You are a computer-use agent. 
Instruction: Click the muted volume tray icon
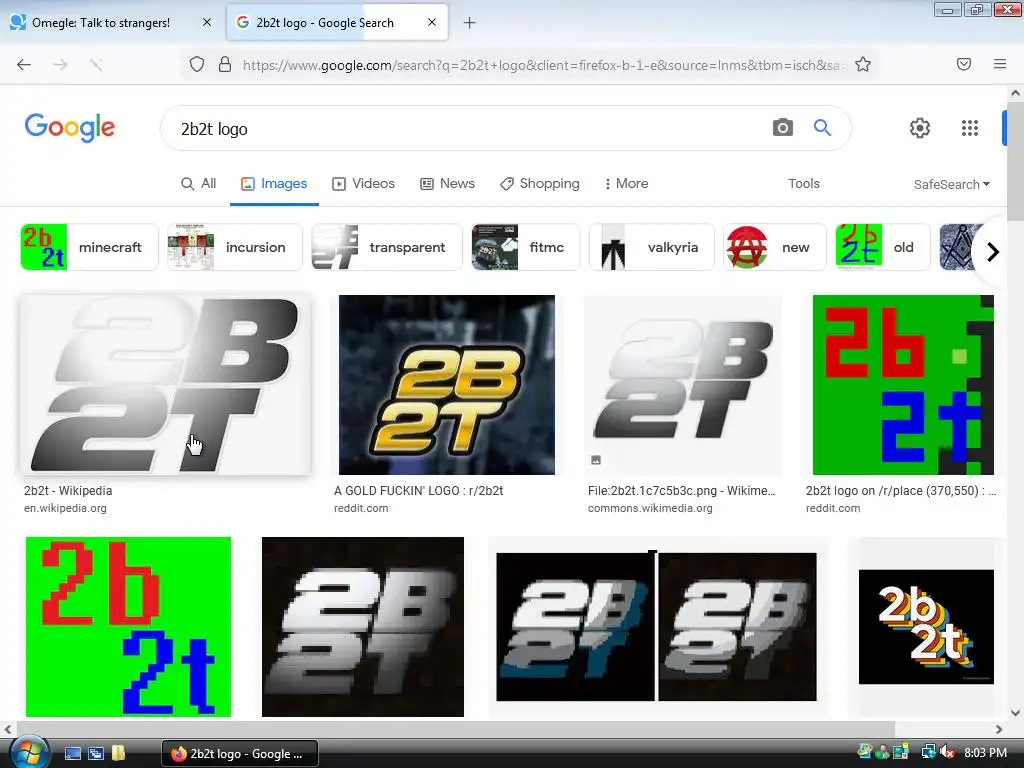click(x=948, y=752)
